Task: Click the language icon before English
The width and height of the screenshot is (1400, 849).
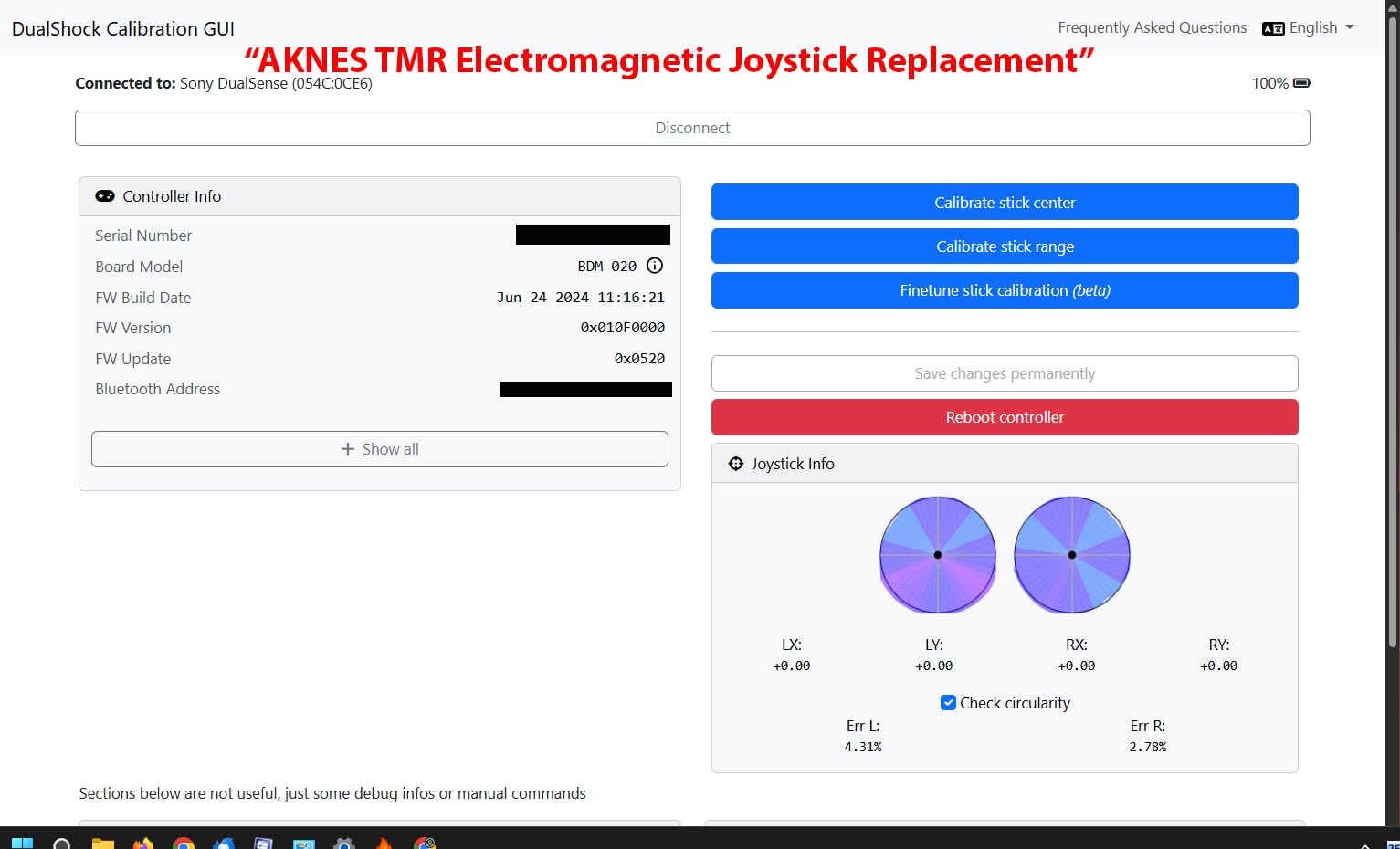Action: (x=1273, y=28)
